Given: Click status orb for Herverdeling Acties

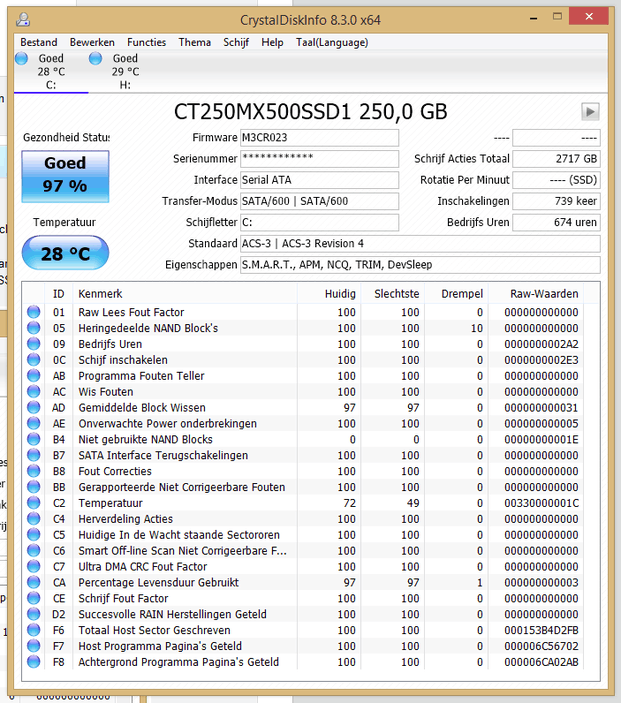Looking at the screenshot, I should (34, 519).
